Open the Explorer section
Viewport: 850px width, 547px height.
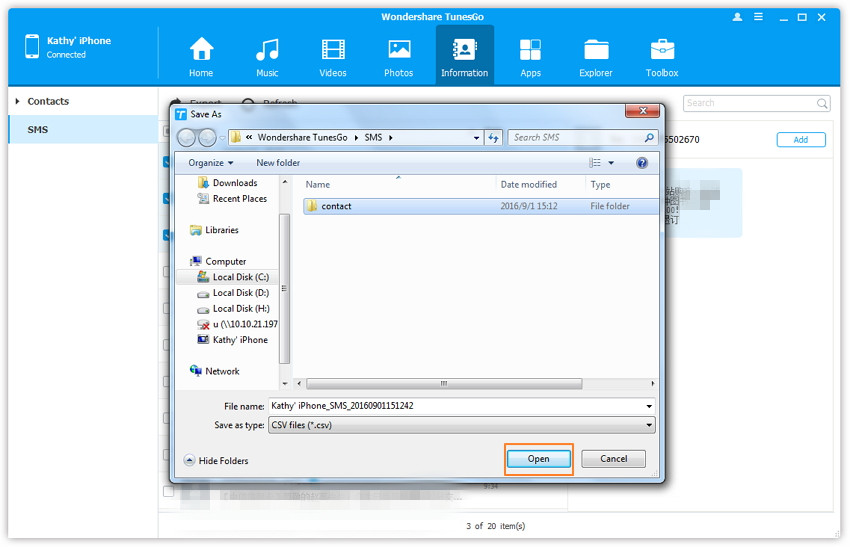(x=596, y=56)
